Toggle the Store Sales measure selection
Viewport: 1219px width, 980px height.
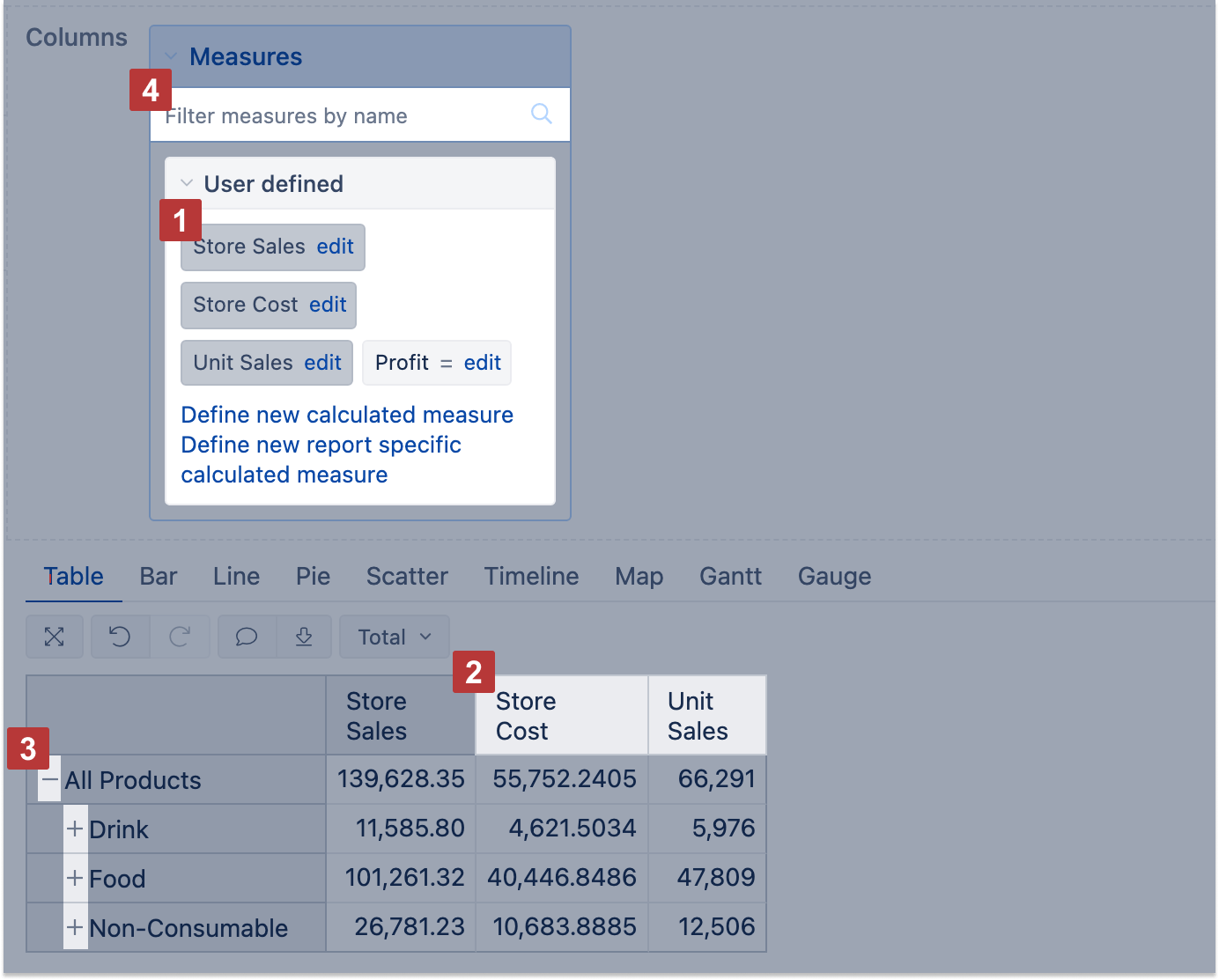(x=249, y=247)
